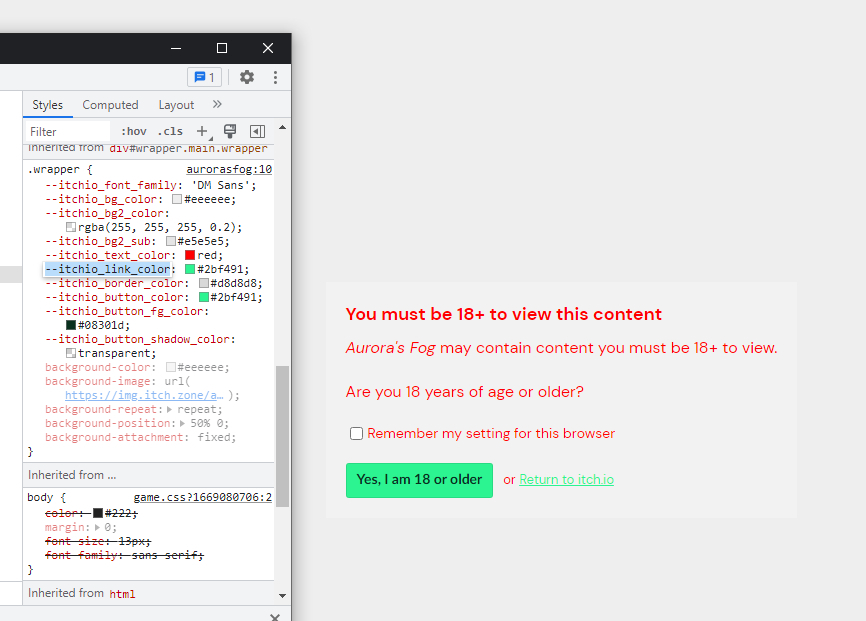Open swatch next to body color #222
The width and height of the screenshot is (866, 621).
point(98,513)
